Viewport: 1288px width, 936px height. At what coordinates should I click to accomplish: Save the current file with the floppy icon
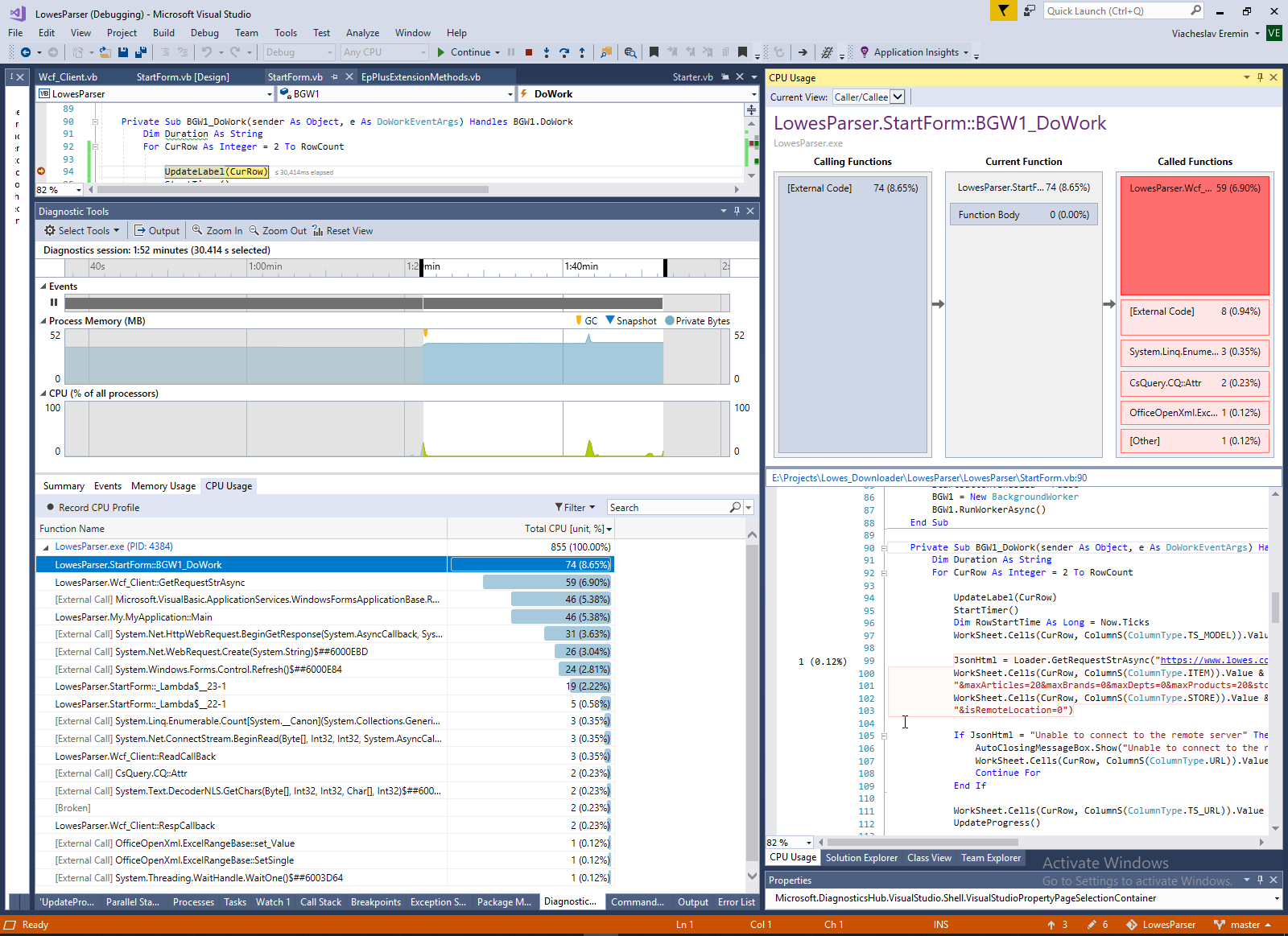(x=123, y=52)
